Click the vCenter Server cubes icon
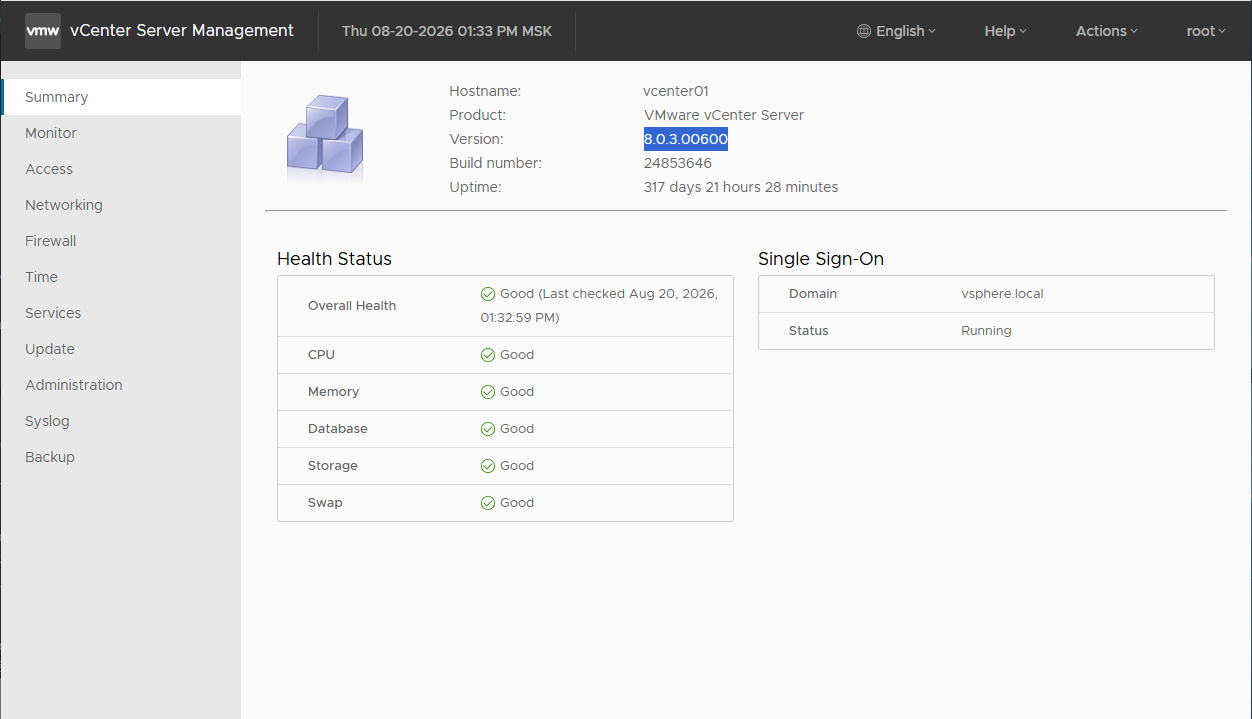 point(325,137)
